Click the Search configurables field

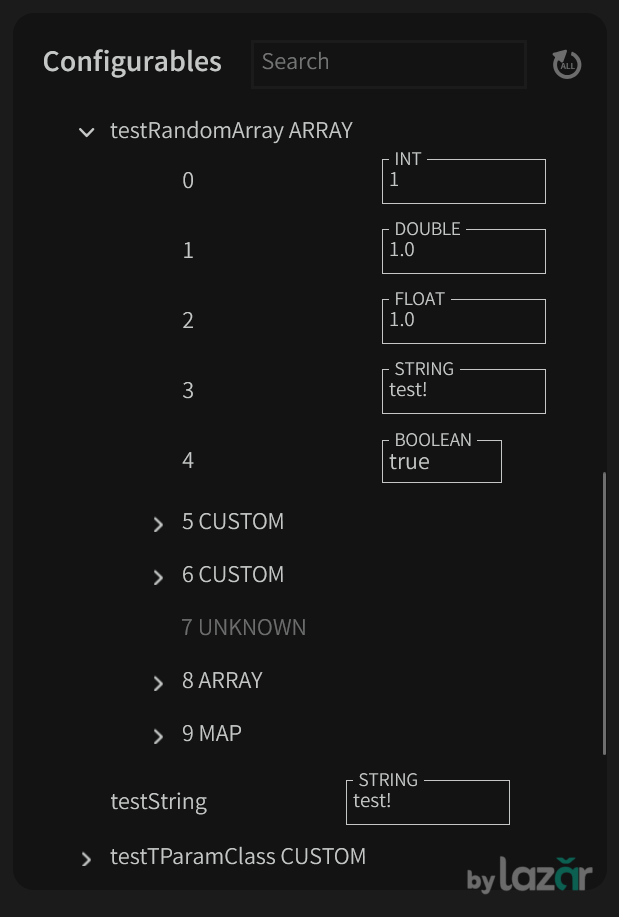point(388,63)
